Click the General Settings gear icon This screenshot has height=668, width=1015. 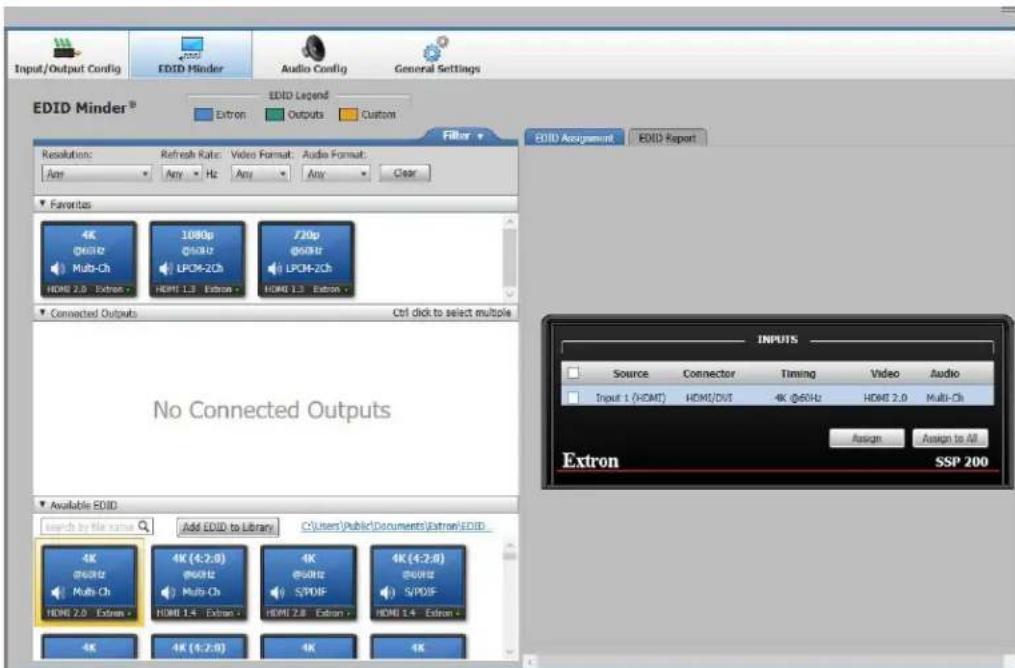435,49
